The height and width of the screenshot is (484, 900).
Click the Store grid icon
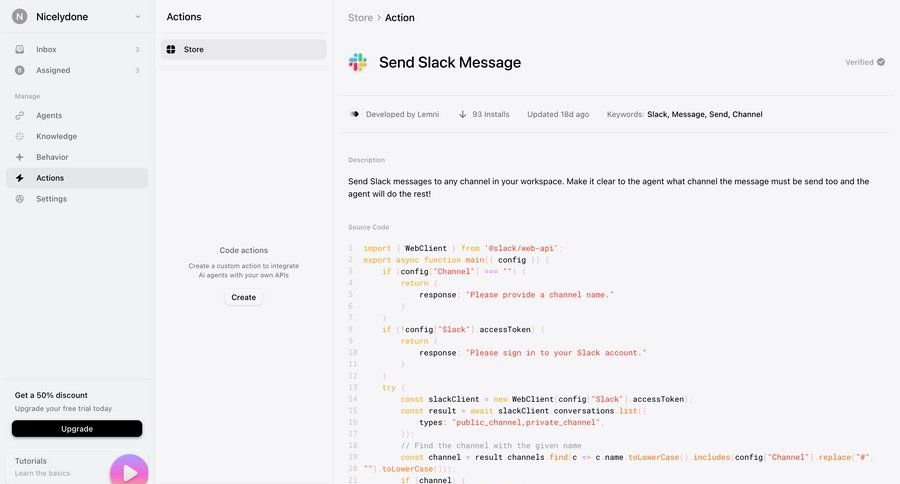pos(171,49)
